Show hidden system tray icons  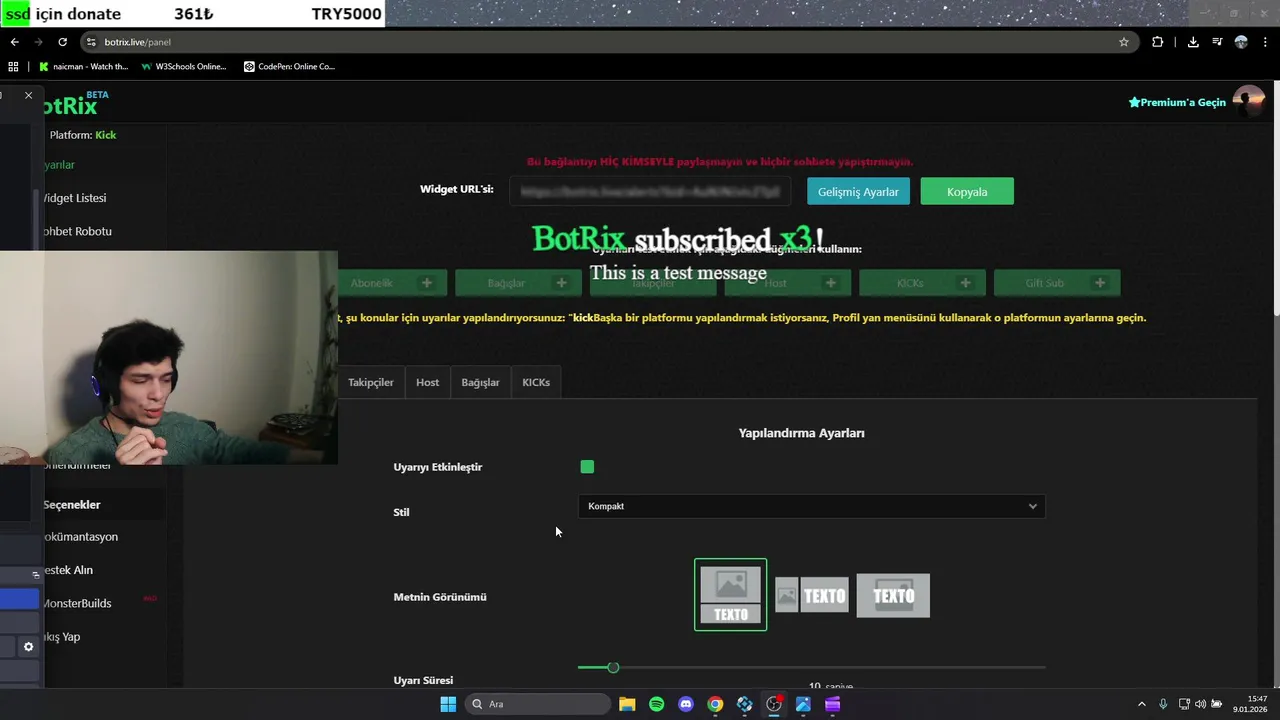click(x=1142, y=704)
